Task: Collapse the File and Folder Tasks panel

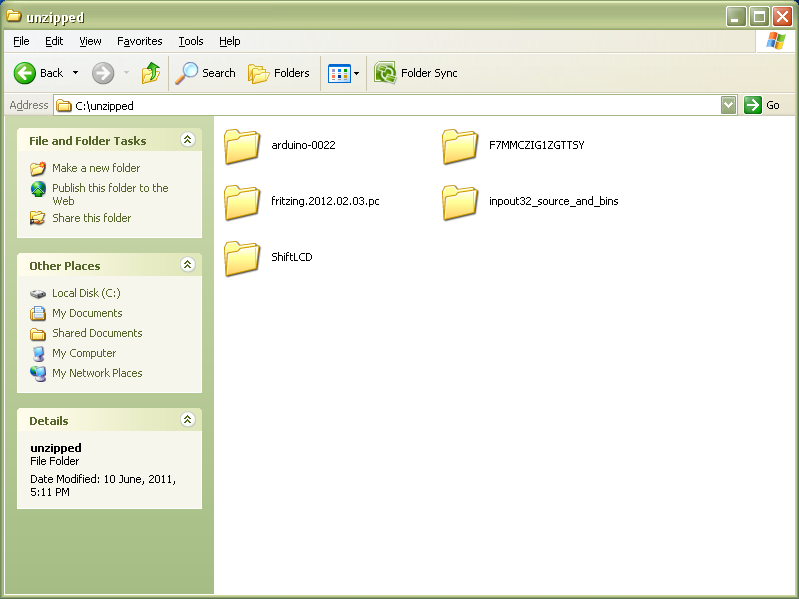Action: (188, 140)
